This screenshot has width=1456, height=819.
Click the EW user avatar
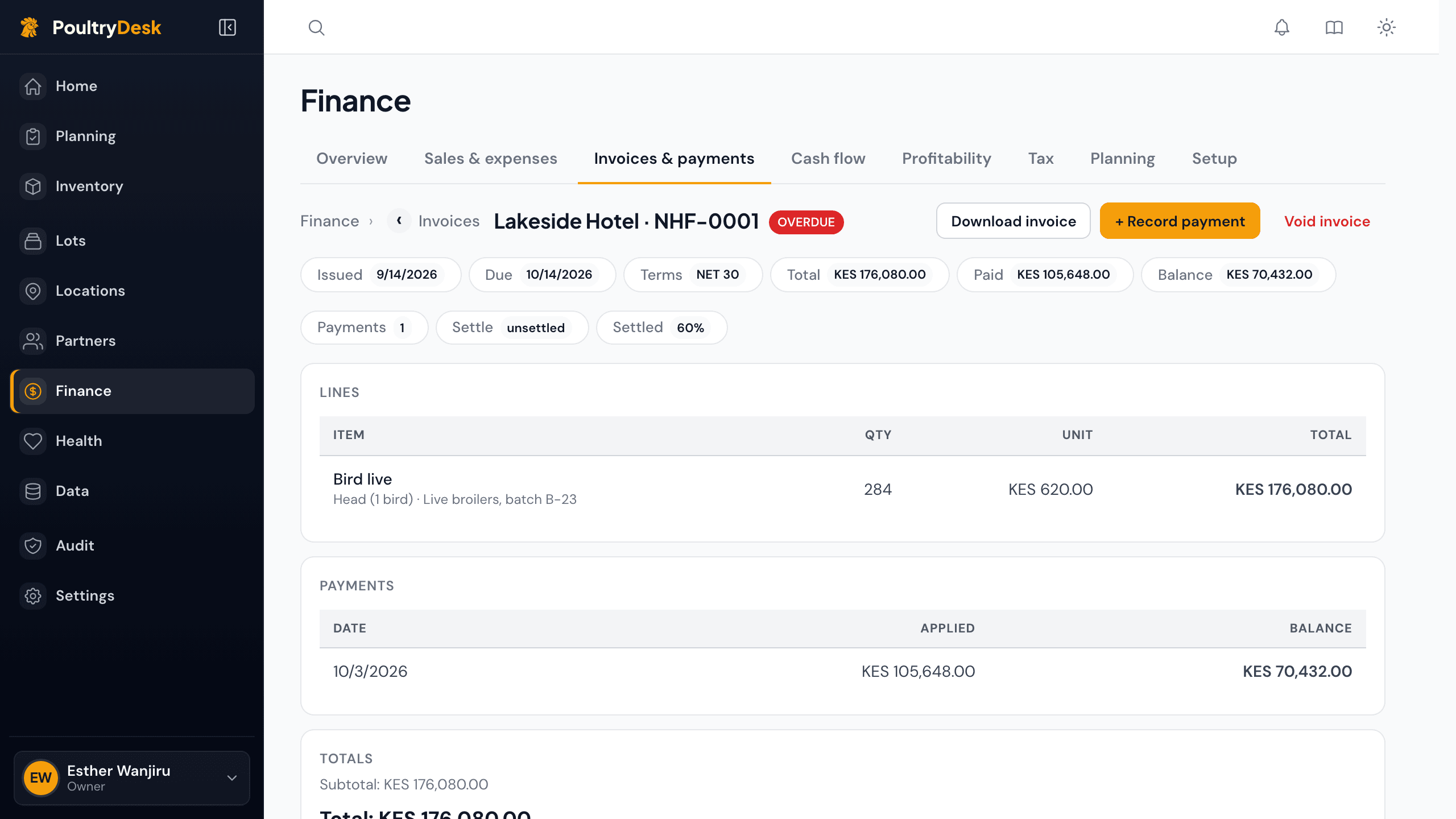(41, 777)
